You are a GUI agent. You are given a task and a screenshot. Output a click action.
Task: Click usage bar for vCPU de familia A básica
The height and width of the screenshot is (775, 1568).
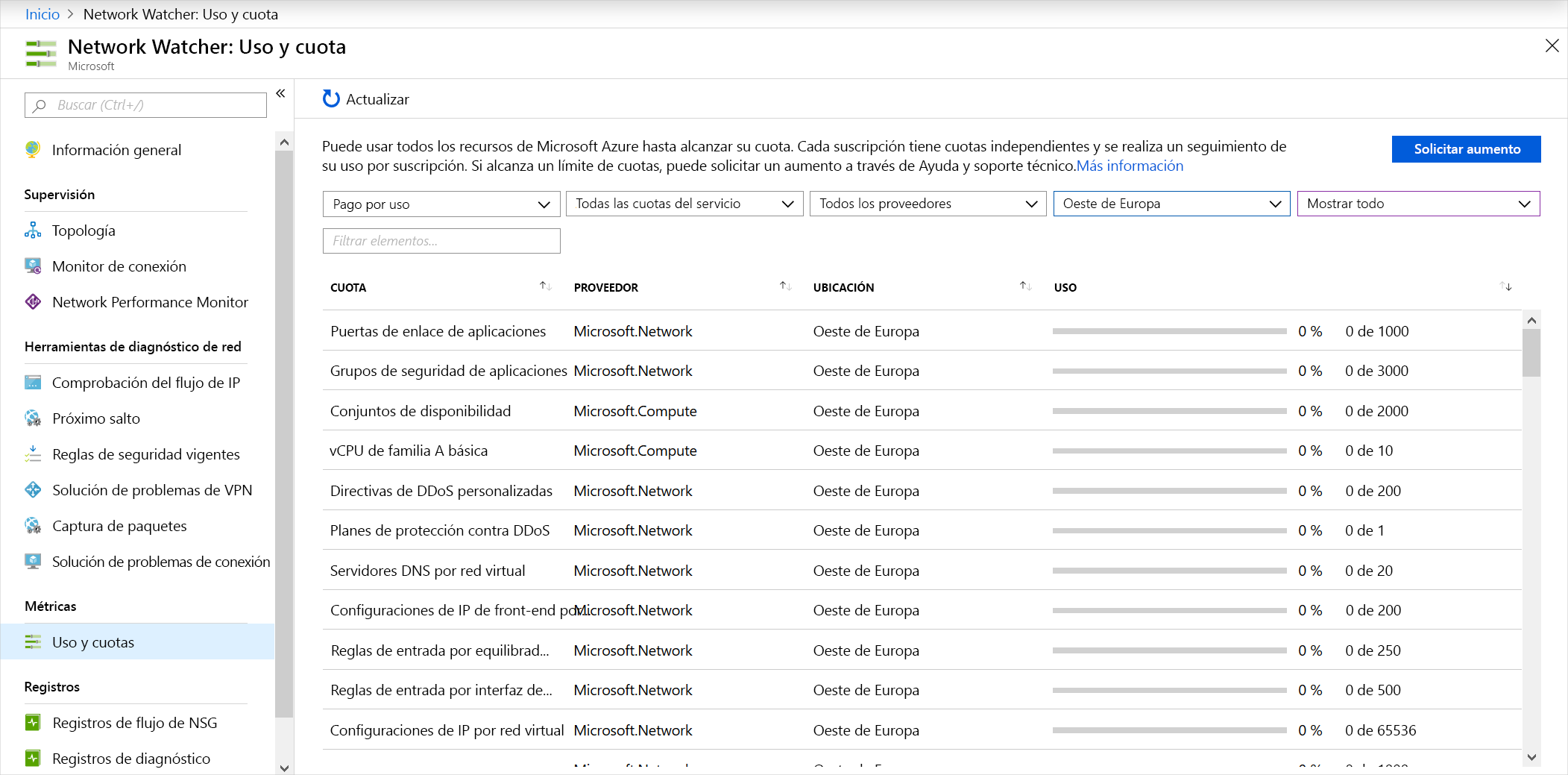1169,451
